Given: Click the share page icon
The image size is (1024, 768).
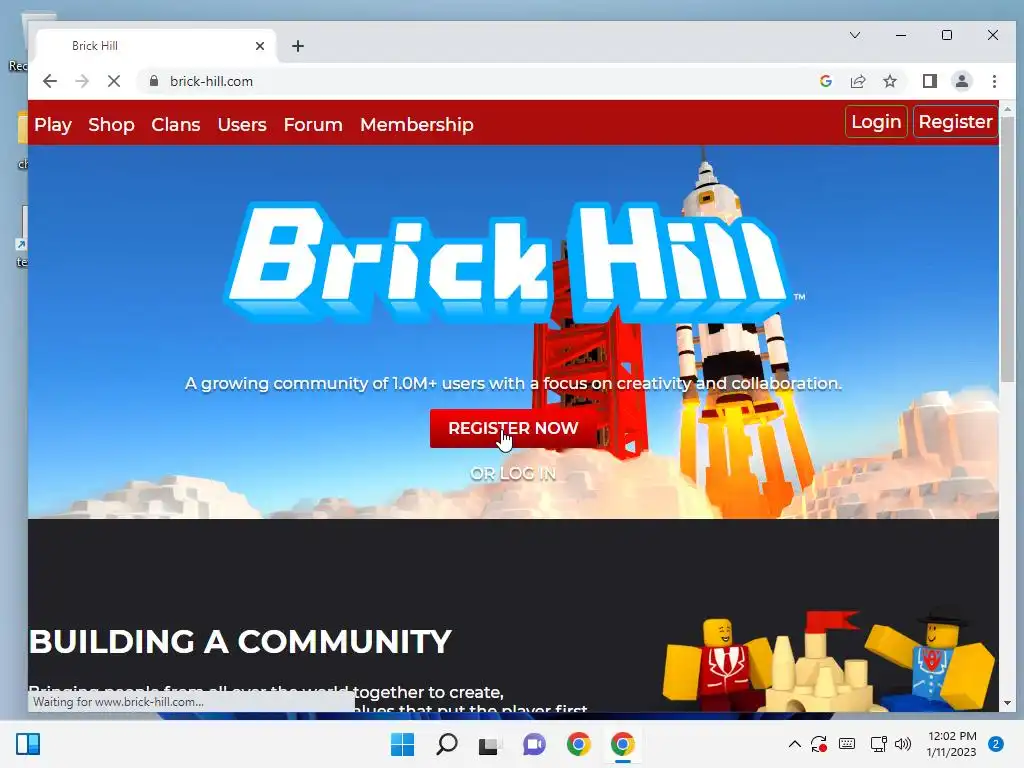Looking at the screenshot, I should (x=857, y=81).
